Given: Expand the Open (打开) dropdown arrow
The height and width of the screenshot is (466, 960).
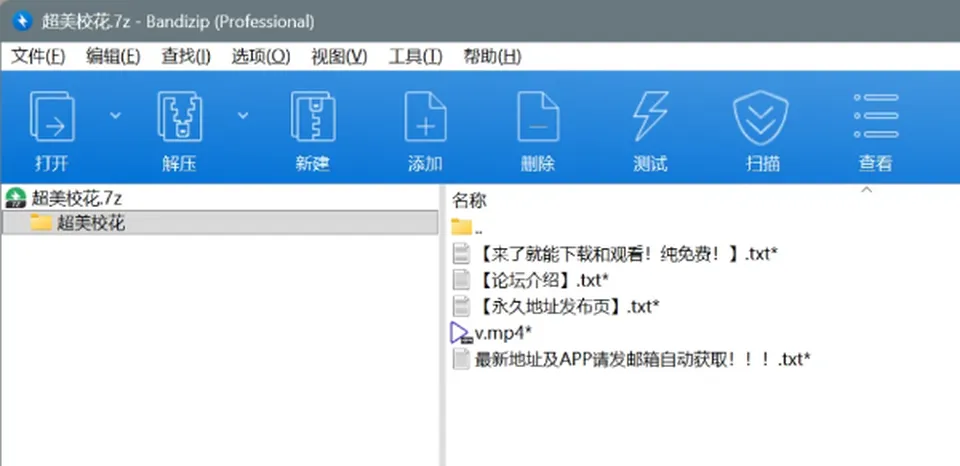Looking at the screenshot, I should pyautogui.click(x=115, y=115).
